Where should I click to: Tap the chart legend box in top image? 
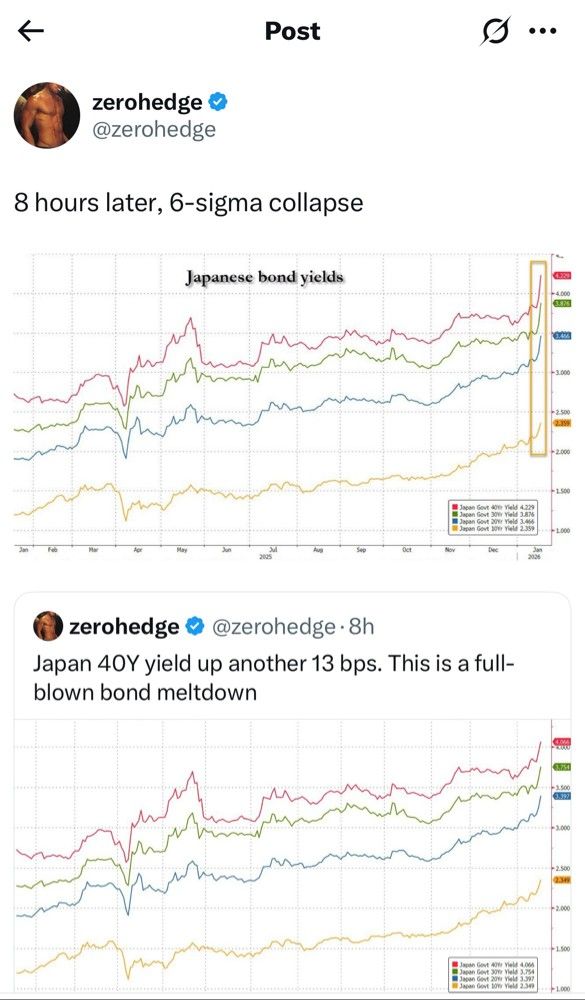(495, 517)
